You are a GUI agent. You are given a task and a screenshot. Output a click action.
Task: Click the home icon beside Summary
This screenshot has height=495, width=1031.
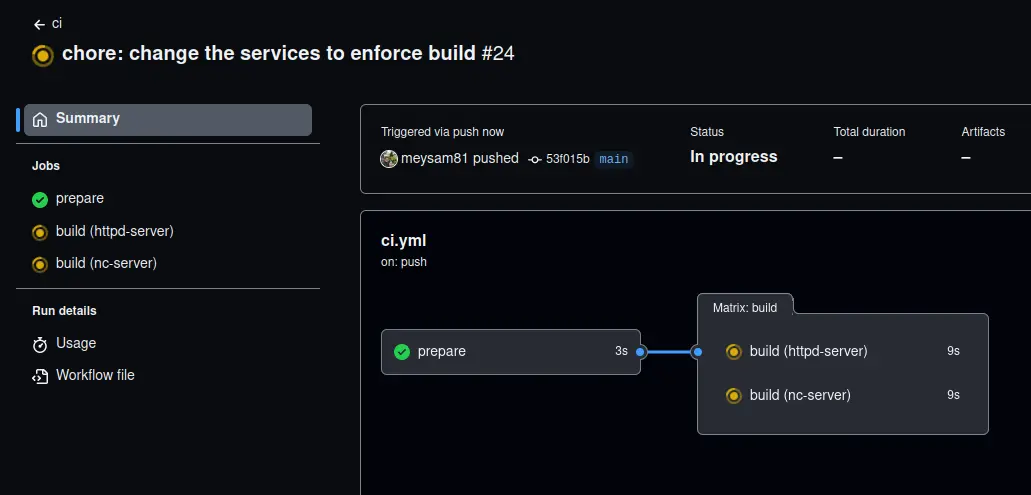pyautogui.click(x=40, y=119)
